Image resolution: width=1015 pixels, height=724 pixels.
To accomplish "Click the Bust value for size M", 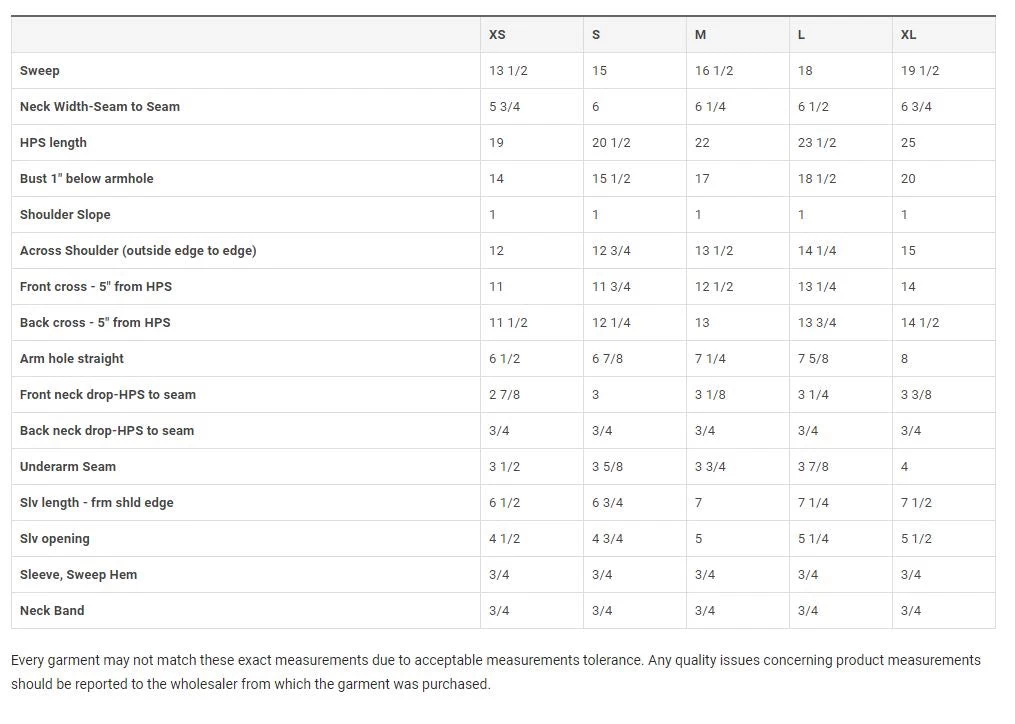I will pyautogui.click(x=702, y=179).
